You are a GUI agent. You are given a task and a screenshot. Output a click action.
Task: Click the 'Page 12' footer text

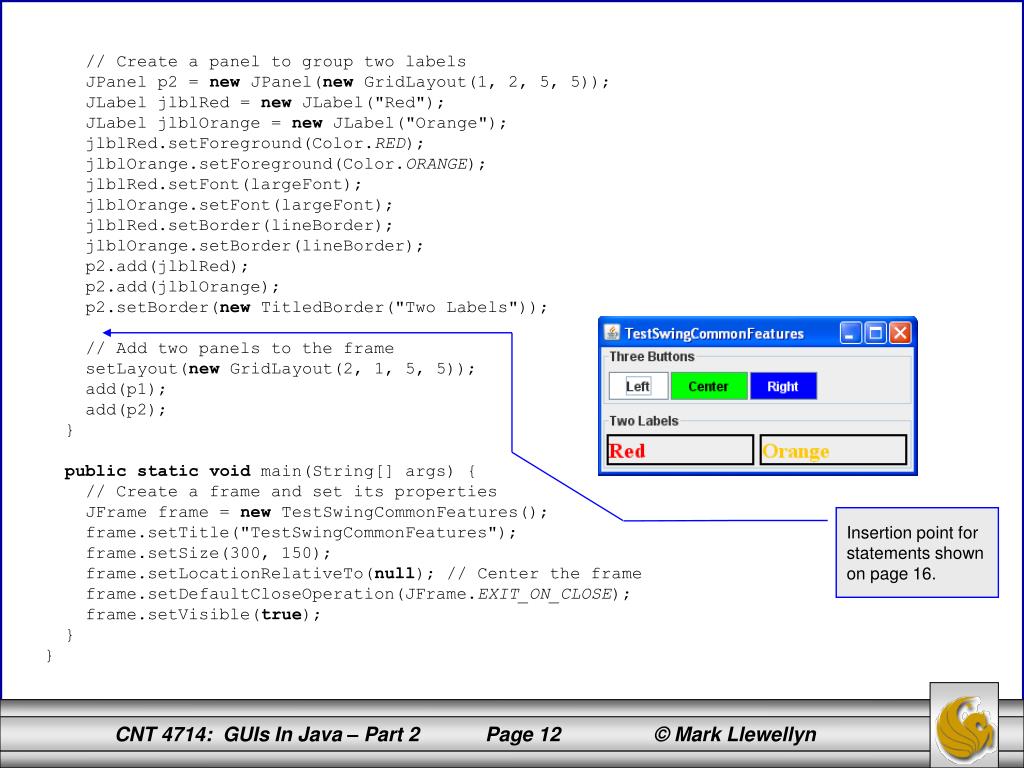524,734
